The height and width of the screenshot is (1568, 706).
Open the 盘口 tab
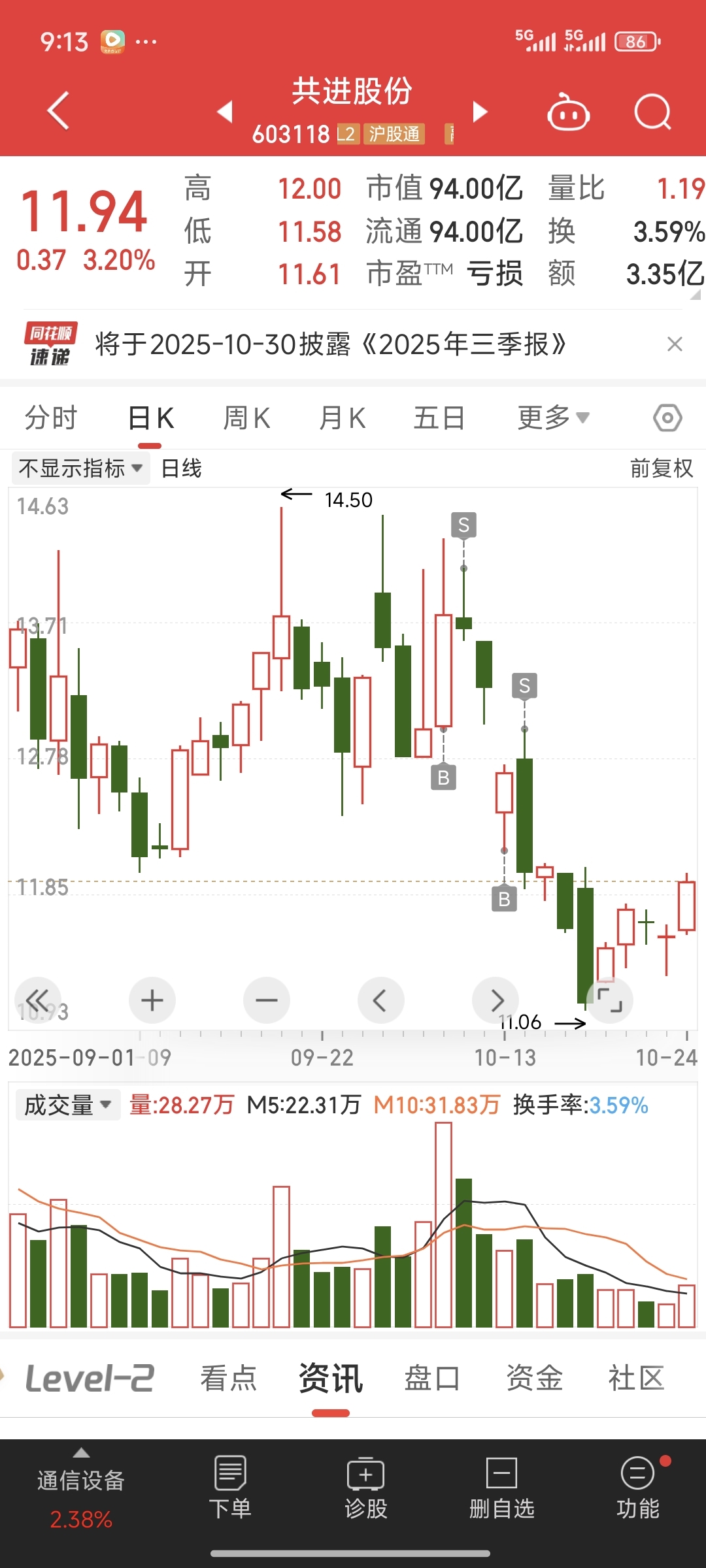point(431,1379)
